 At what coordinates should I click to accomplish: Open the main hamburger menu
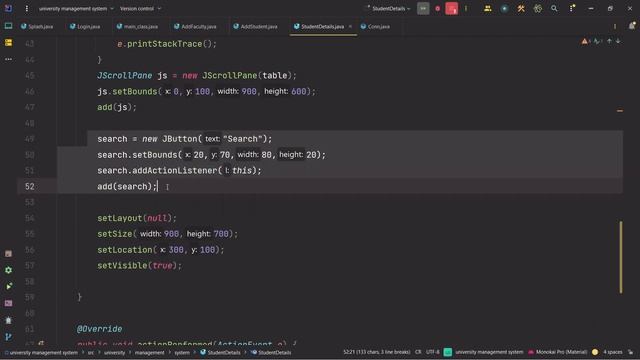27,9
